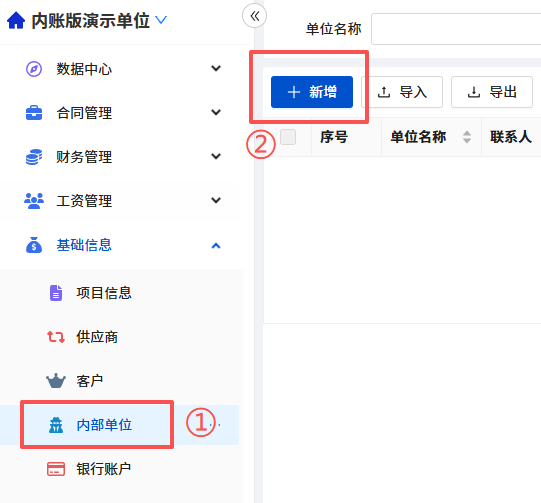This screenshot has height=503, width=541.
Task: Click the 数据中心 compass icon
Action: pyautogui.click(x=34, y=69)
